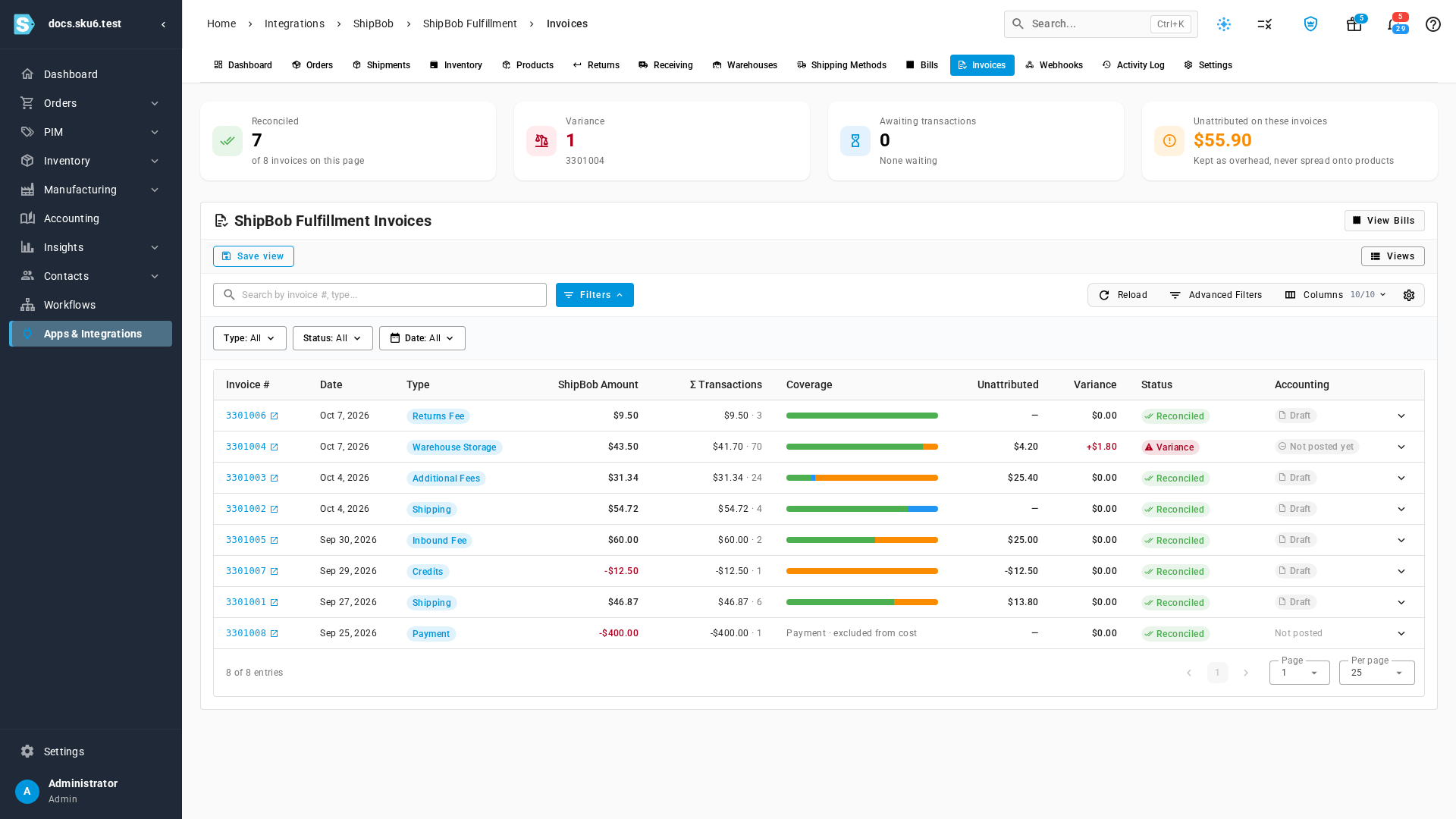Click coverage bar for invoice 3301002

862,510
